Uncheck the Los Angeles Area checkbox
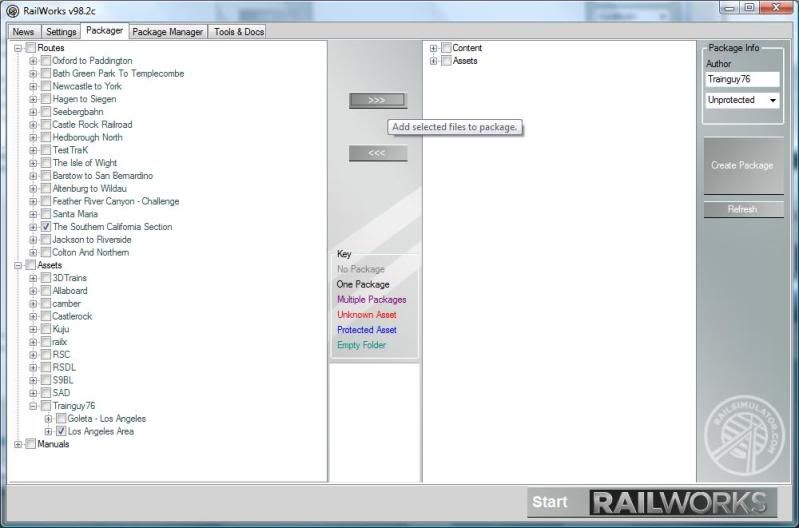Viewport: 799px width, 528px height. [61, 432]
